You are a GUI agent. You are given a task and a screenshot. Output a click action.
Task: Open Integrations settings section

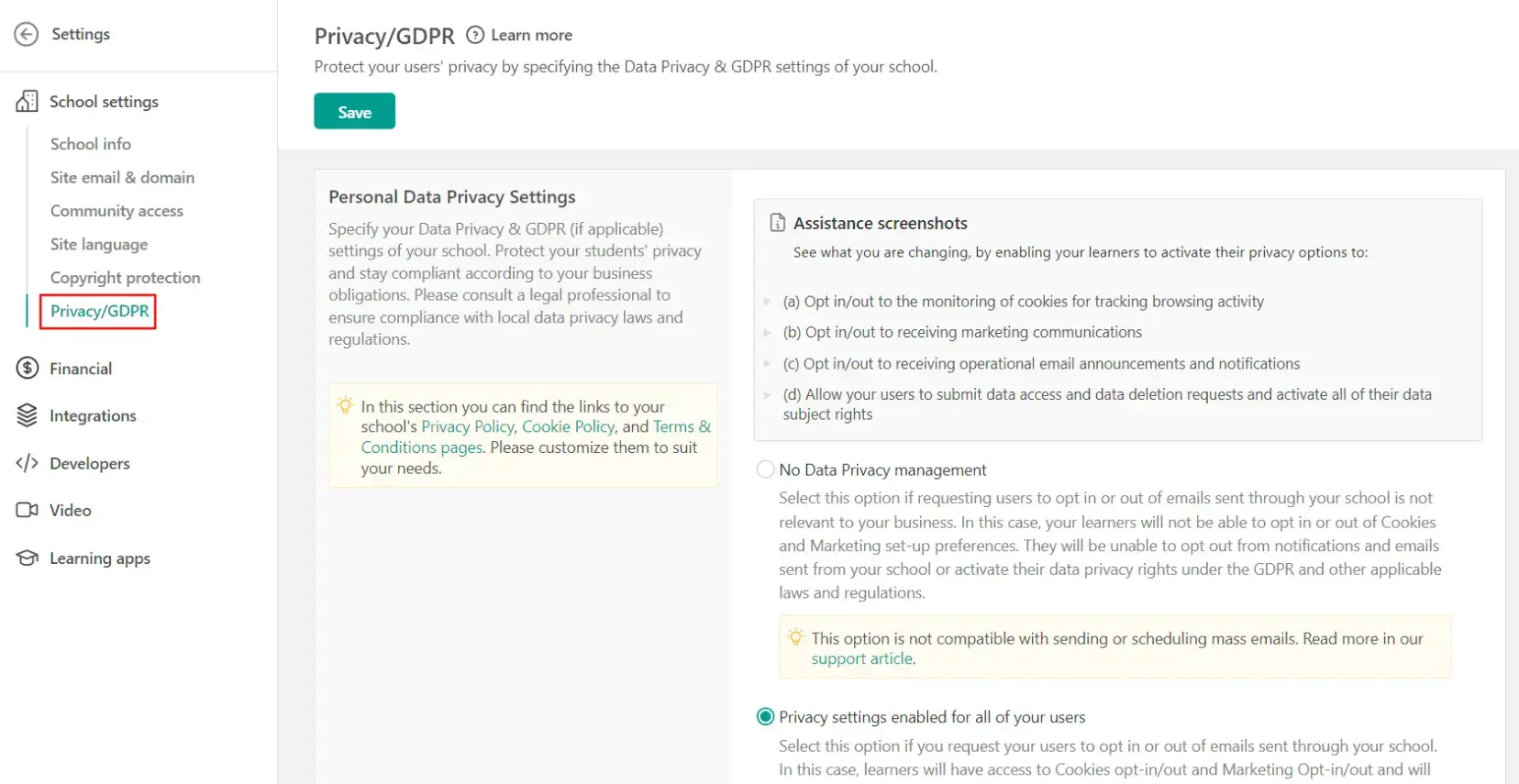point(93,415)
